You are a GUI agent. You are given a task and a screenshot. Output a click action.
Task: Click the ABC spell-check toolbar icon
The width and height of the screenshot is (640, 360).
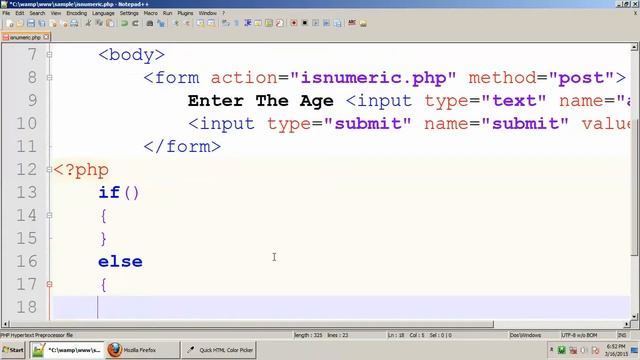(351, 23)
